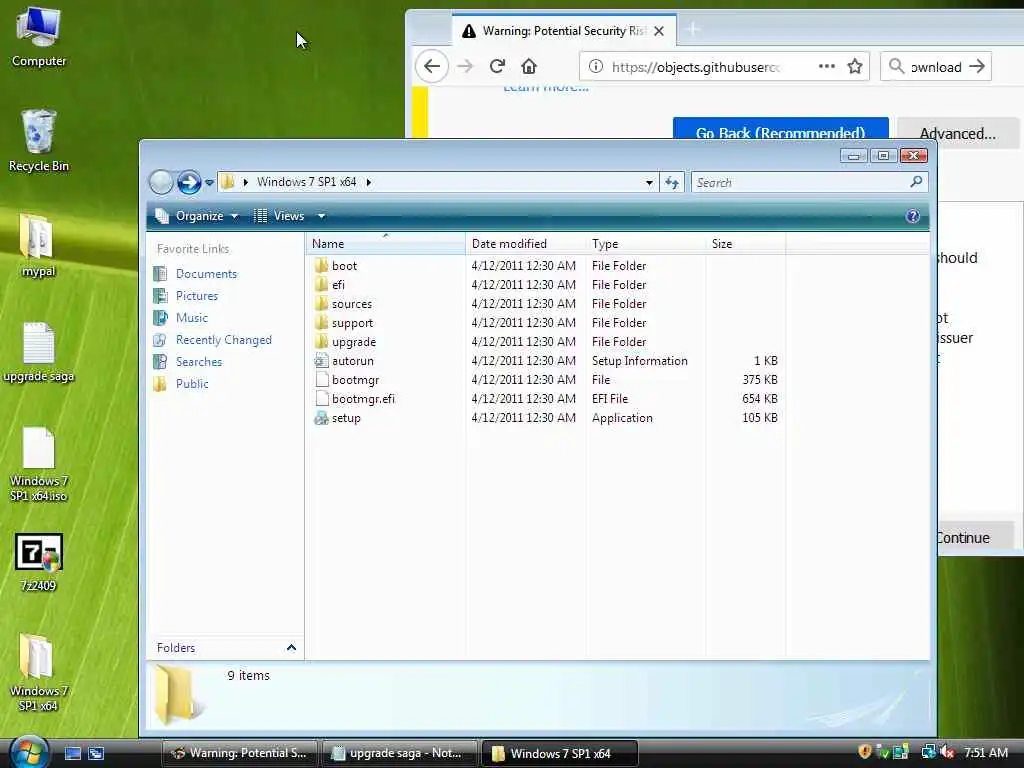Click Firefox site information icon in URL bar
This screenshot has height=768, width=1024.
pos(595,66)
